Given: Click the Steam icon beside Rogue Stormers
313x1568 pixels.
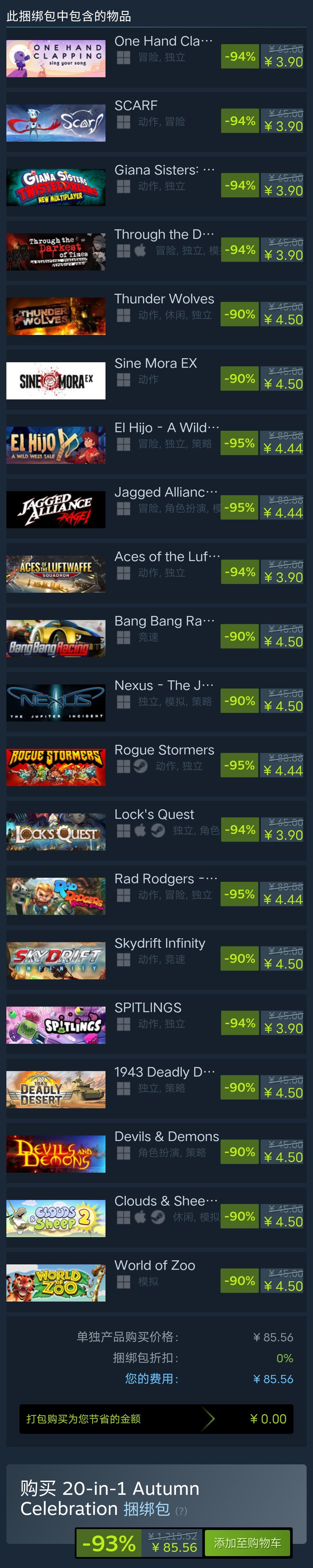Looking at the screenshot, I should pos(140,766).
